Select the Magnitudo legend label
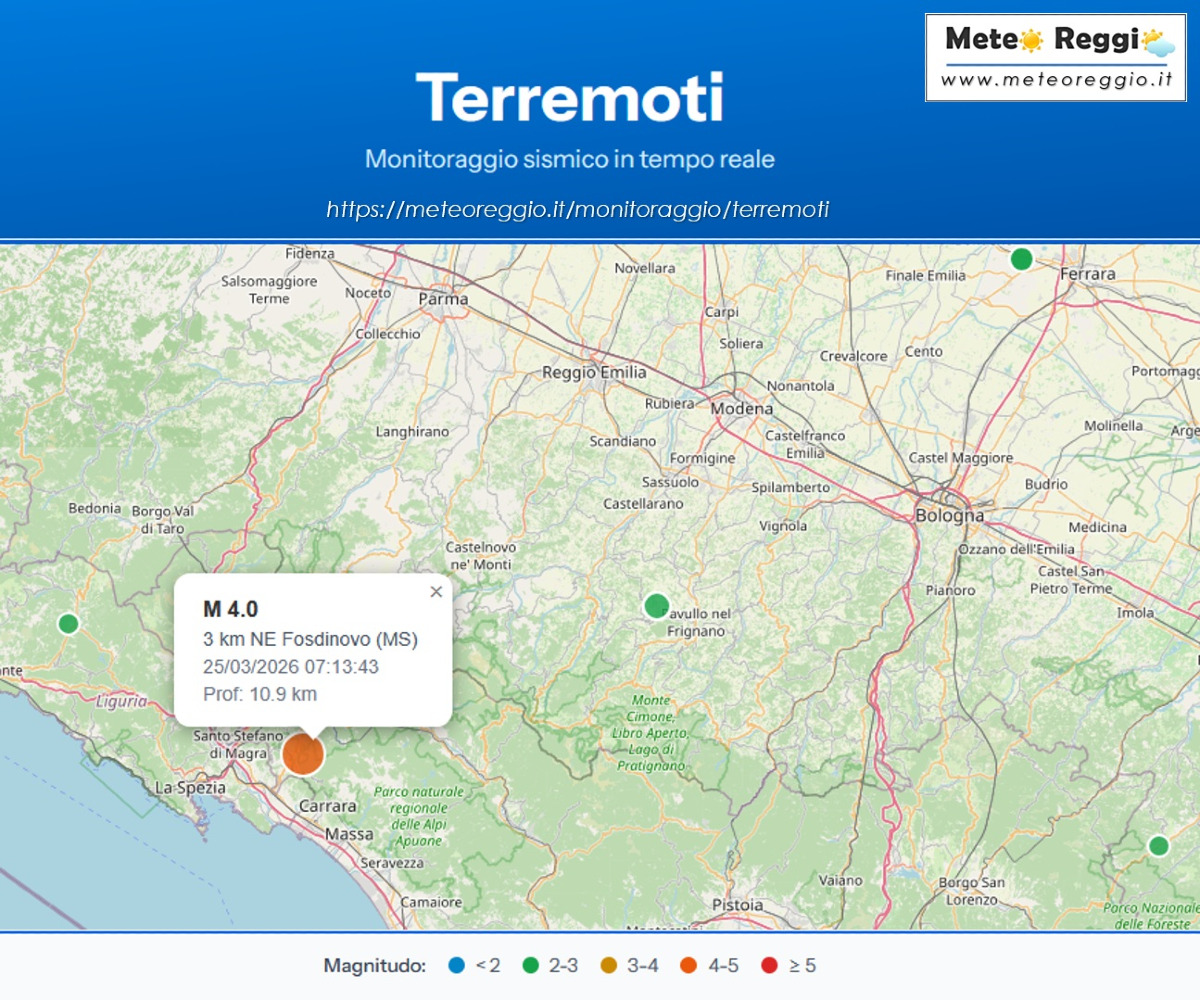The height and width of the screenshot is (1000, 1200). (x=373, y=966)
